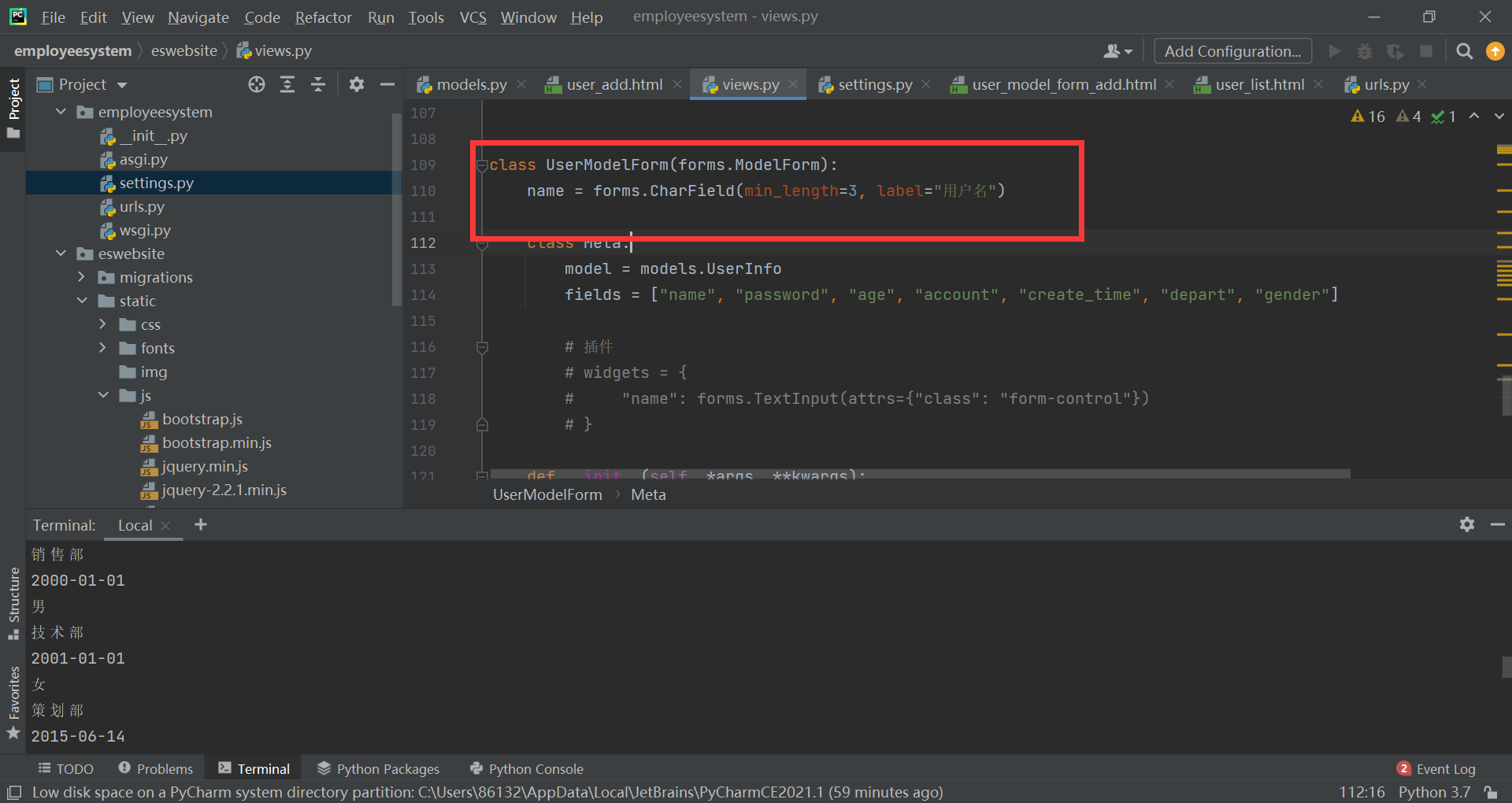This screenshot has height=803, width=1512.
Task: Open the Refactor menu
Action: click(x=323, y=17)
